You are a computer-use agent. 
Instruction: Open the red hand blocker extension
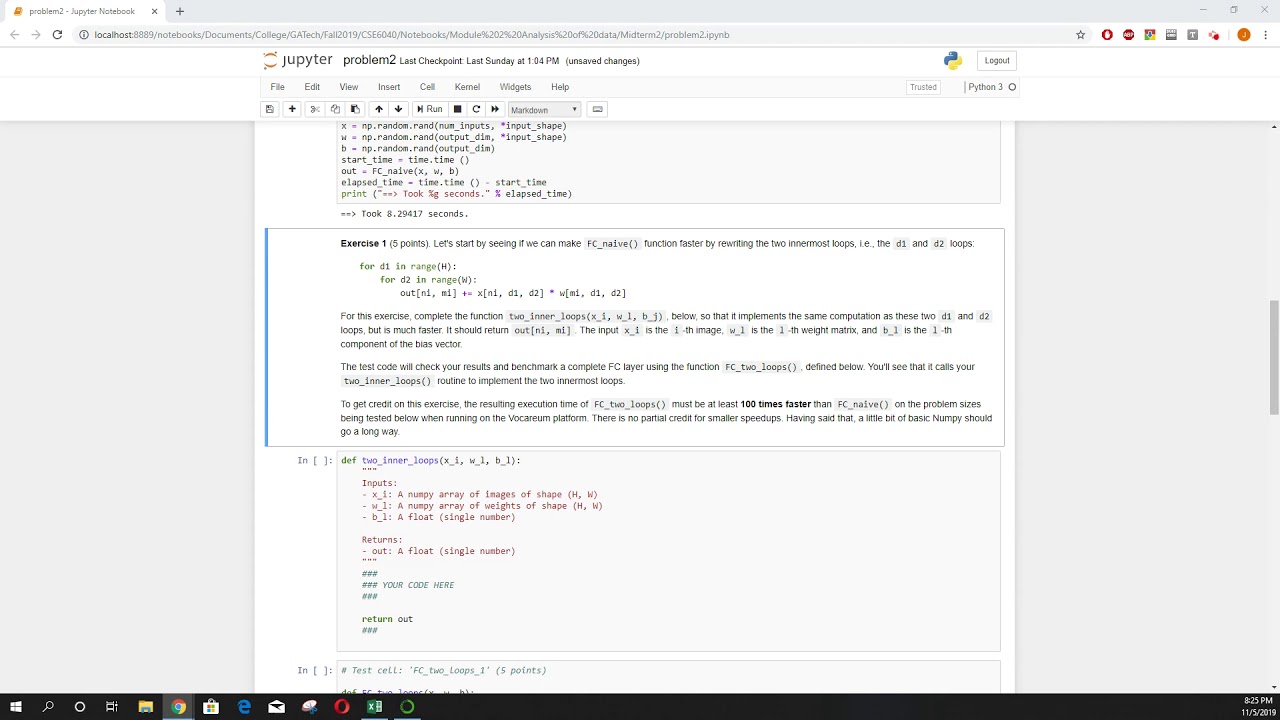pos(1107,34)
